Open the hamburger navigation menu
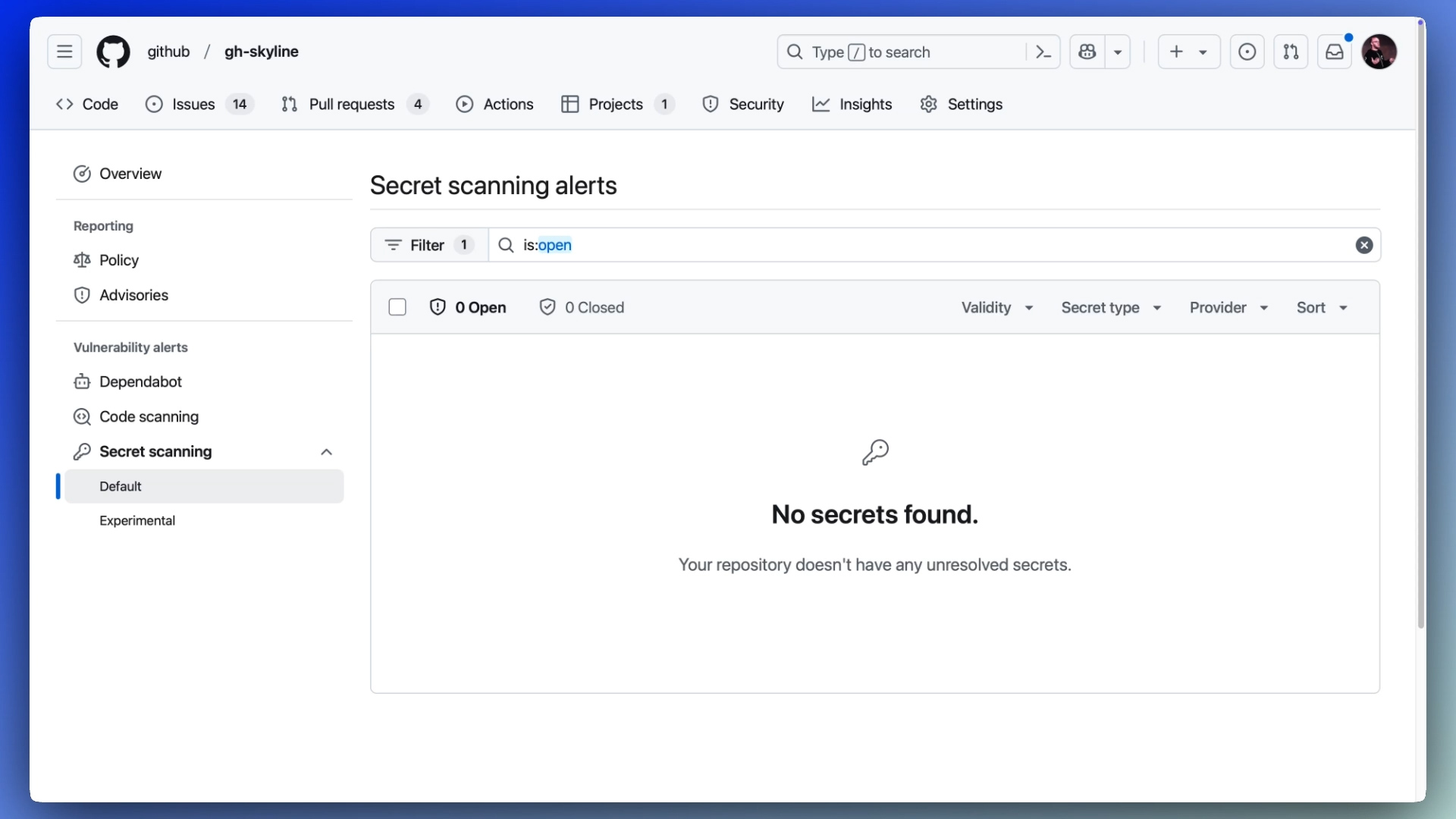1456x819 pixels. pyautogui.click(x=64, y=52)
